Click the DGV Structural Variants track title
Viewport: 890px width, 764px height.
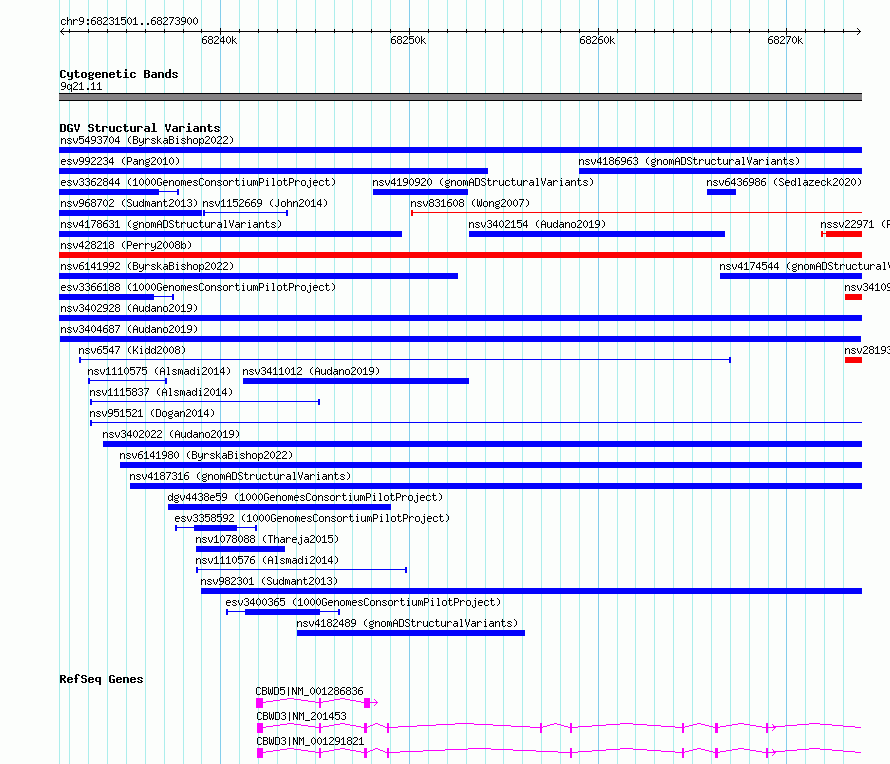click(140, 128)
